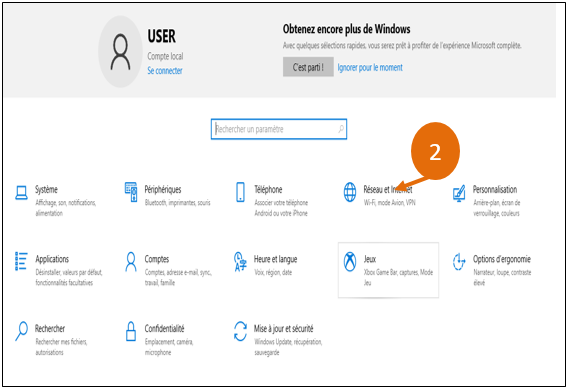Click the Obtenez encore plus de Windows heading

point(347,29)
